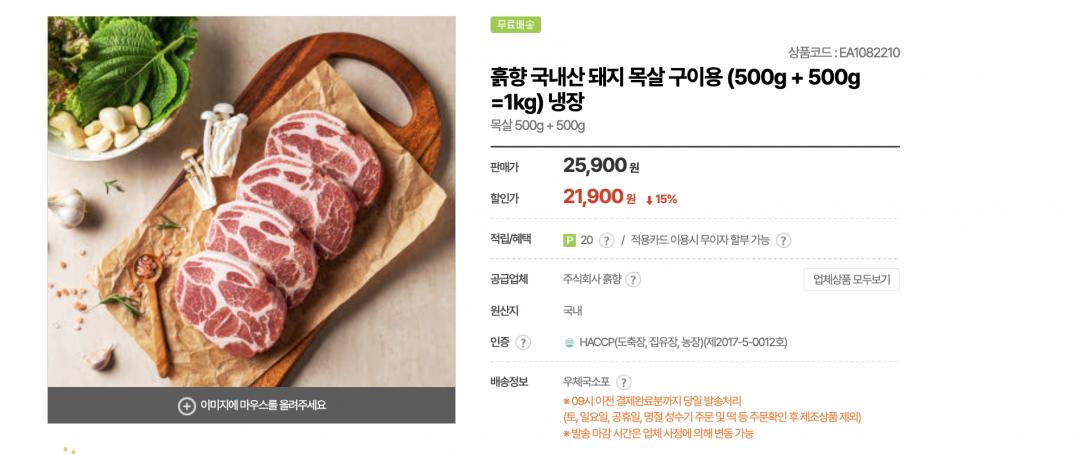Open the help icon beside 인증 label
This screenshot has width=1080, height=454.
523,343
